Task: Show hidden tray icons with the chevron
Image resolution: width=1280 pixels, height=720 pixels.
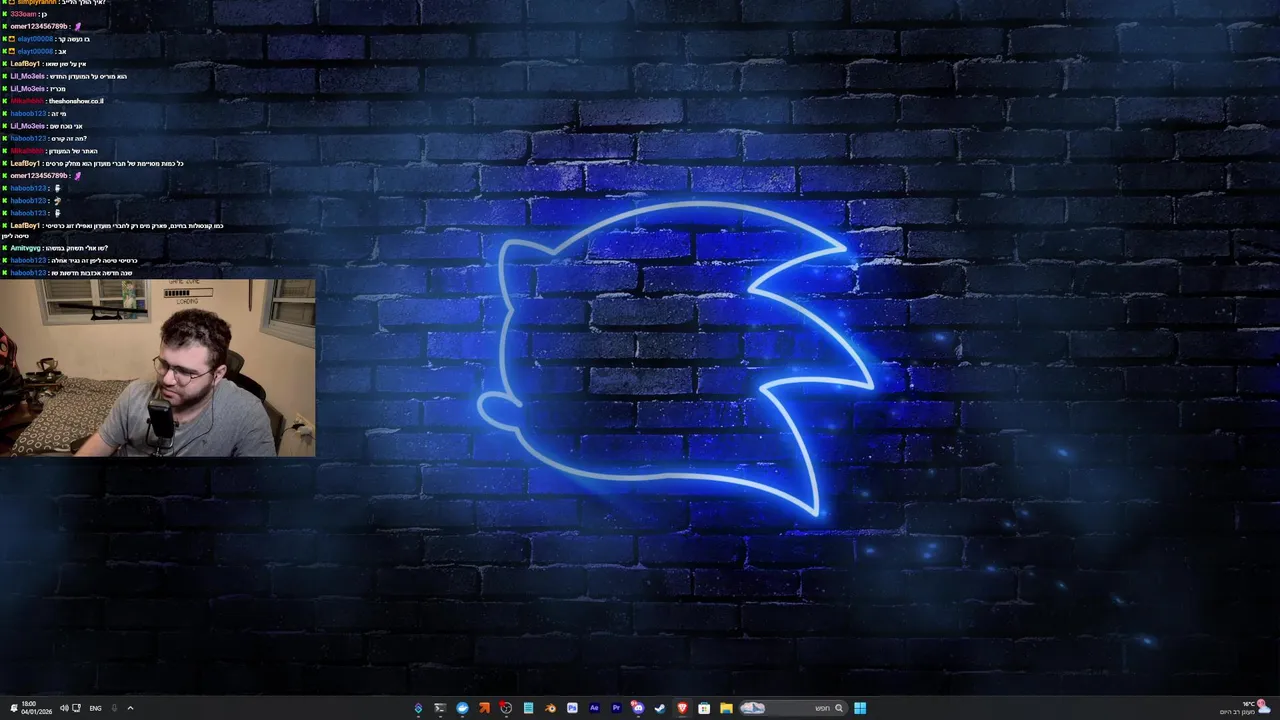Action: tap(130, 708)
